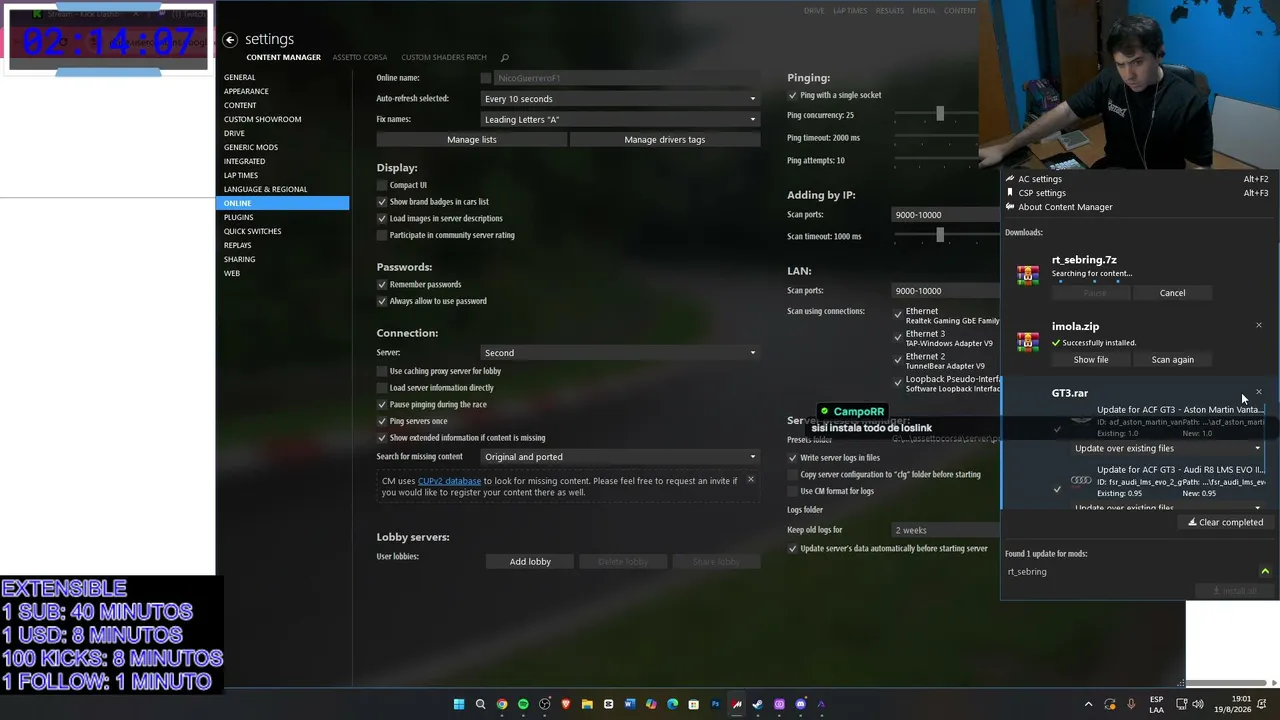This screenshot has height=720, width=1280.
Task: Click the green update arrow for rt_sebring
Action: [x=1265, y=571]
